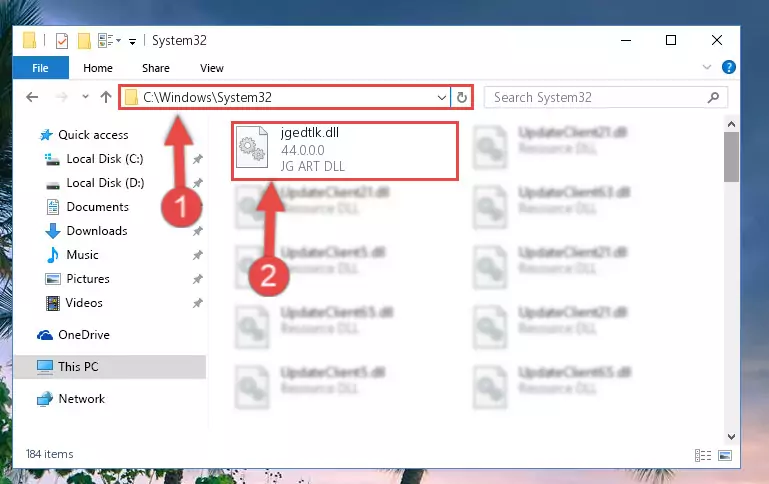Refresh the System32 folder
Screen dimensions: 769x484
pyautogui.click(x=461, y=98)
